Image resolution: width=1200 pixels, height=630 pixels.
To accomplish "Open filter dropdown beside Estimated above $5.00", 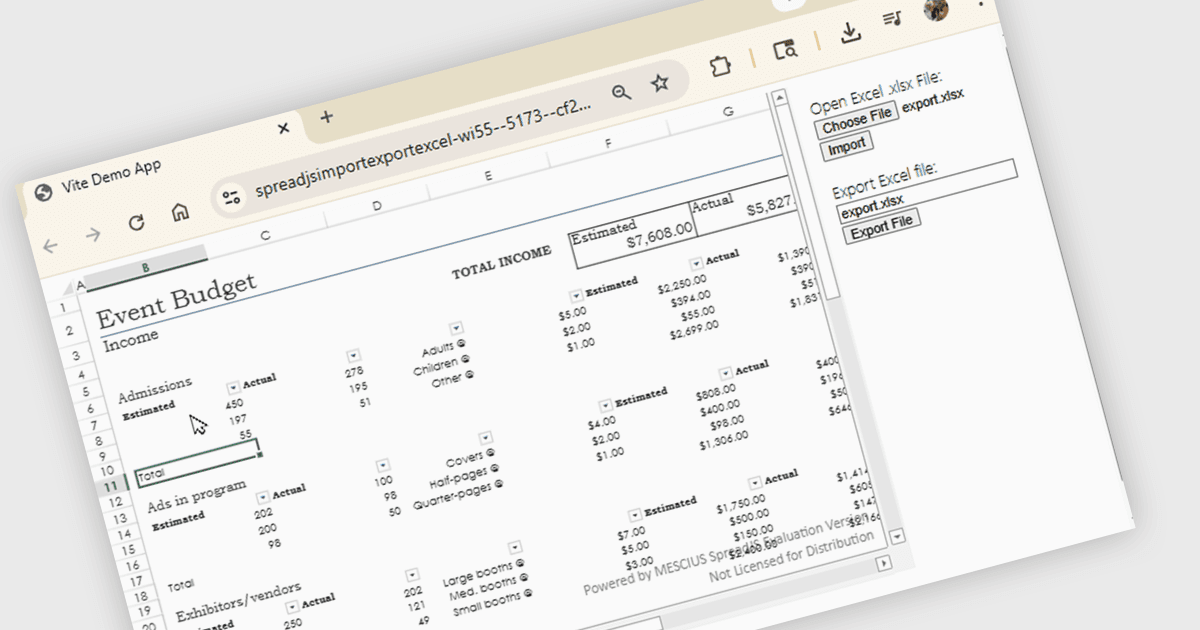I will click(576, 296).
